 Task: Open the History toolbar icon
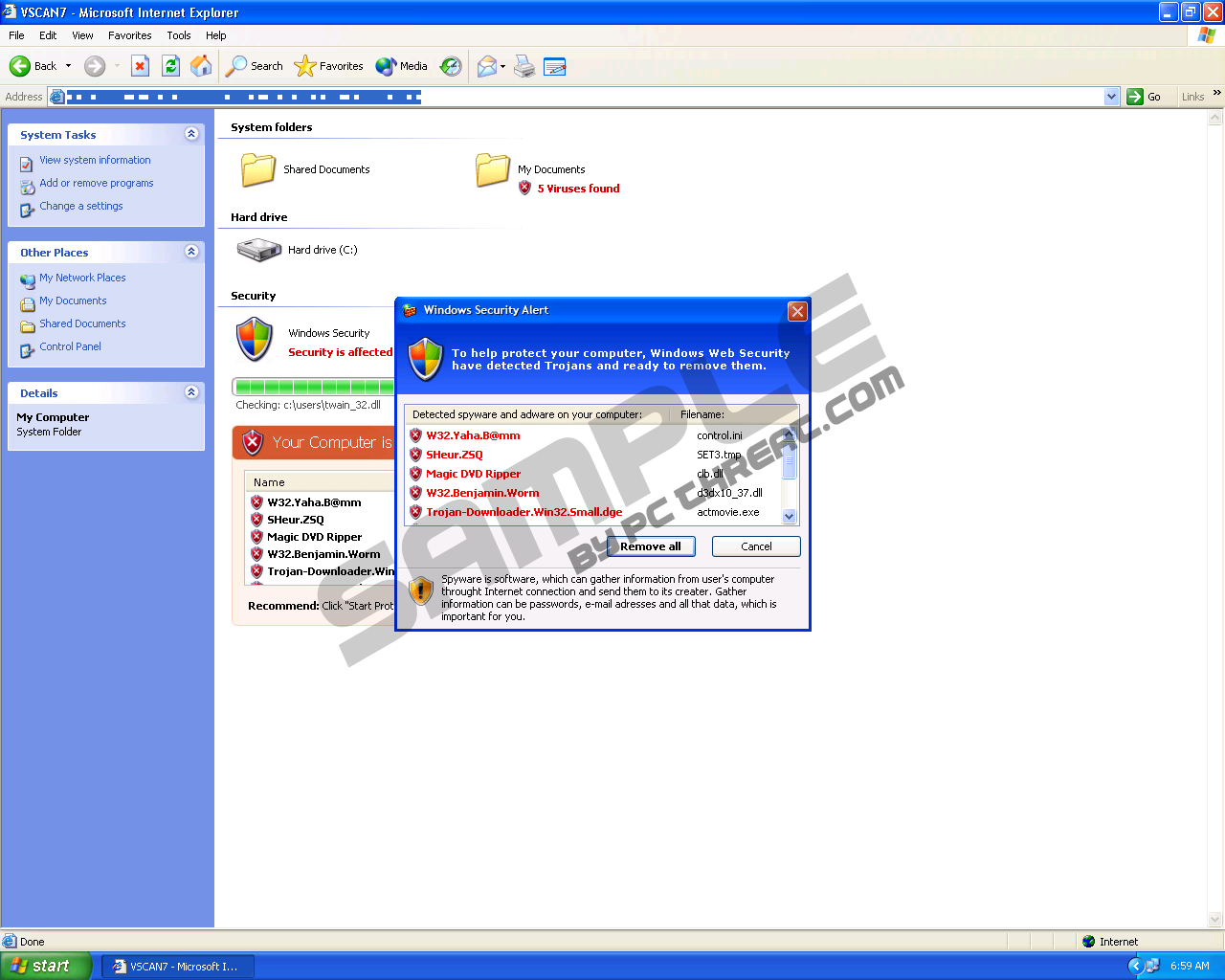(x=451, y=66)
